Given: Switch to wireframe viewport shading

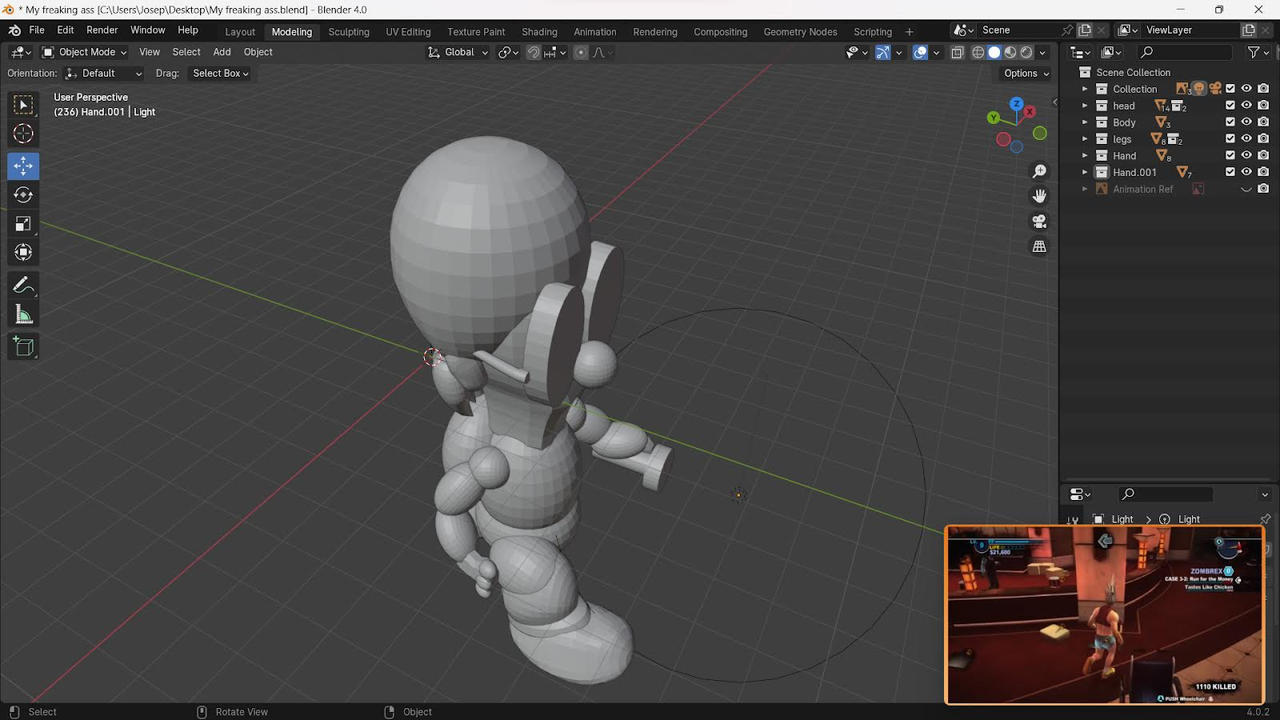Looking at the screenshot, I should (x=978, y=52).
